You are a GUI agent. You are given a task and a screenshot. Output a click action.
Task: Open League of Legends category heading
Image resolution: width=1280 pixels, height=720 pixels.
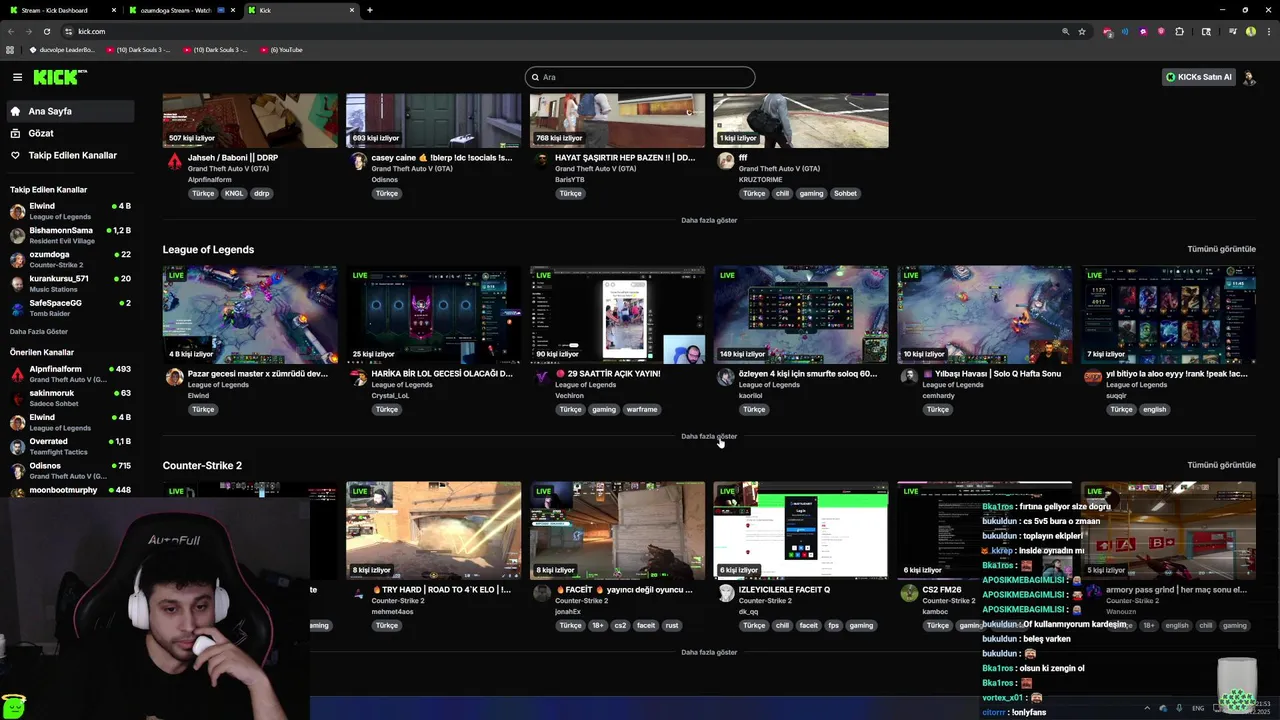coord(208,249)
